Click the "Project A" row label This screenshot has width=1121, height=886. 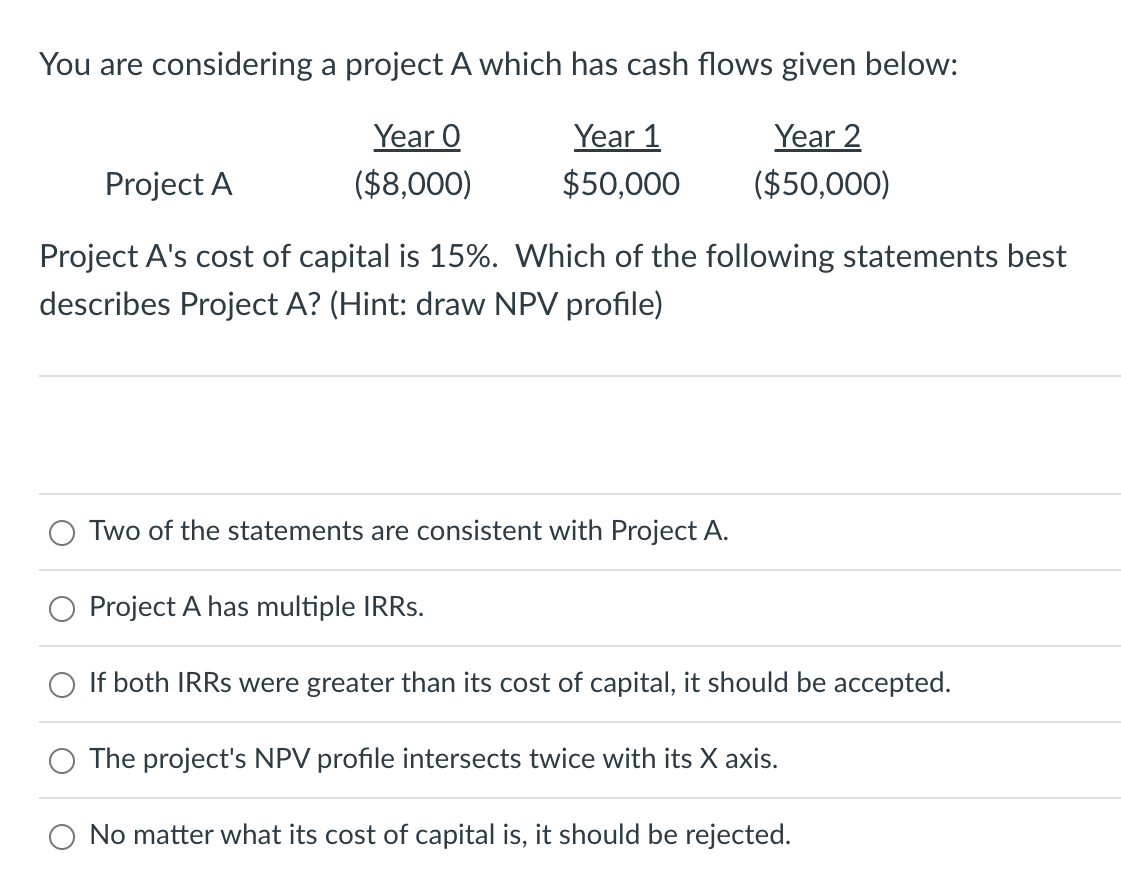click(168, 184)
